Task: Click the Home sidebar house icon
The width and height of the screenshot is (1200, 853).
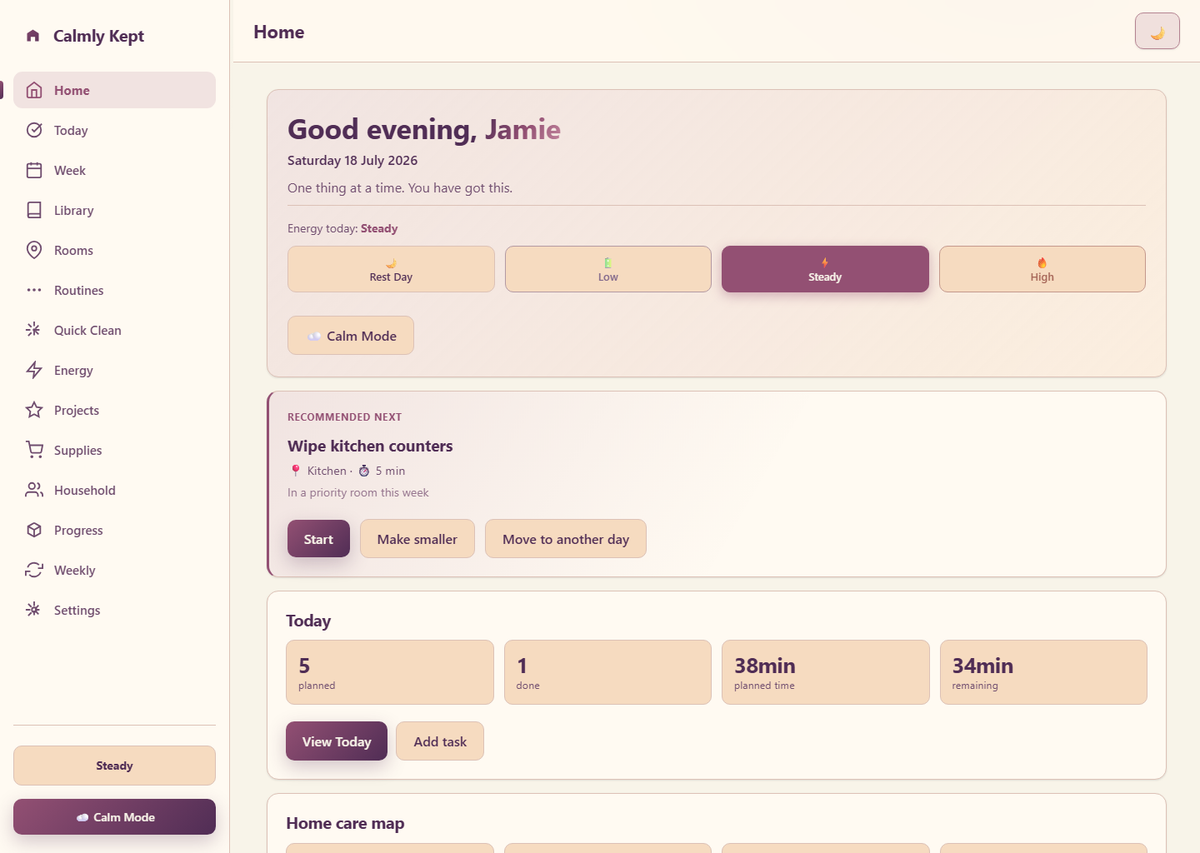Action: pos(34,90)
